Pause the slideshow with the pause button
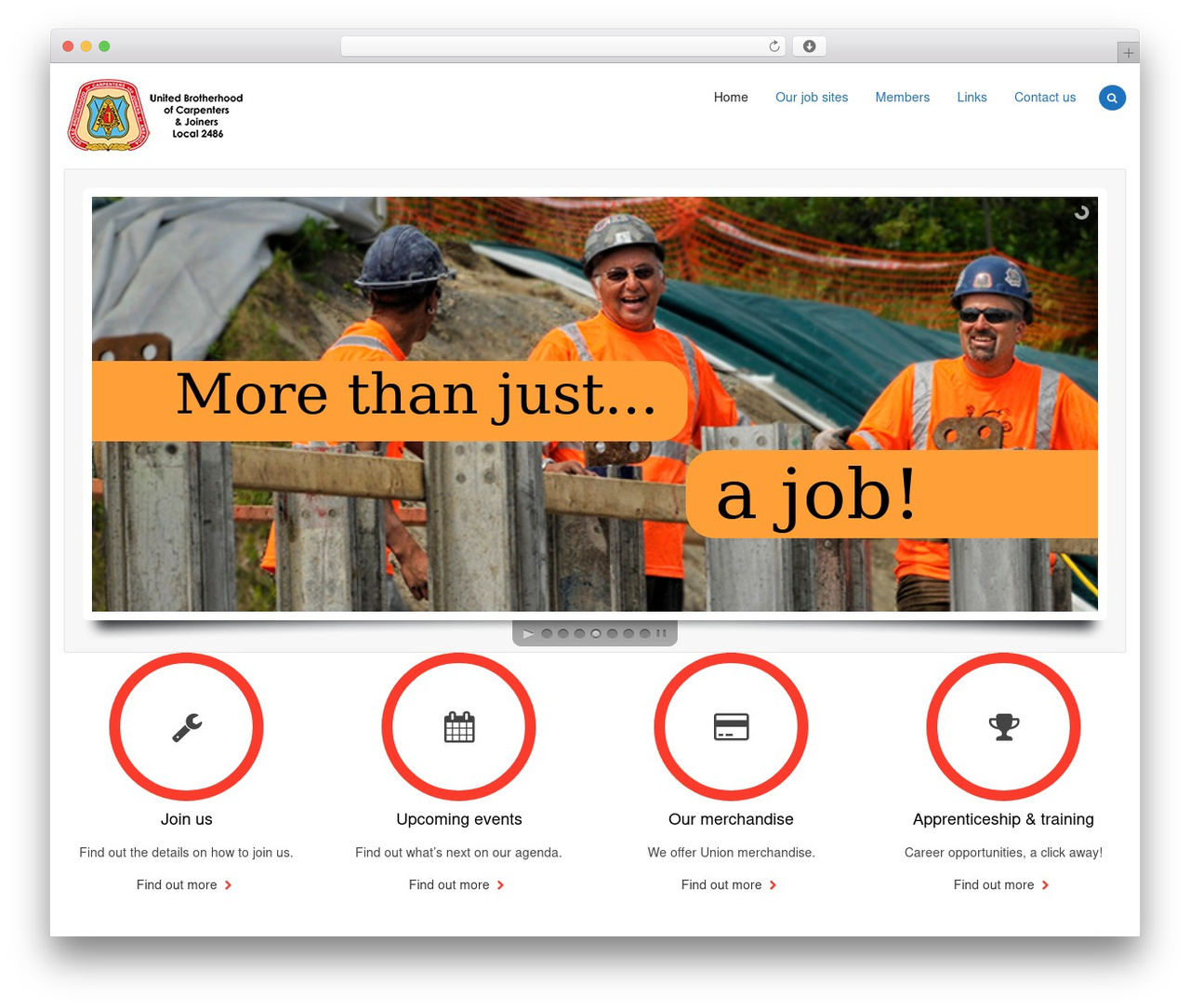The height and width of the screenshot is (1008, 1190). pos(661,634)
